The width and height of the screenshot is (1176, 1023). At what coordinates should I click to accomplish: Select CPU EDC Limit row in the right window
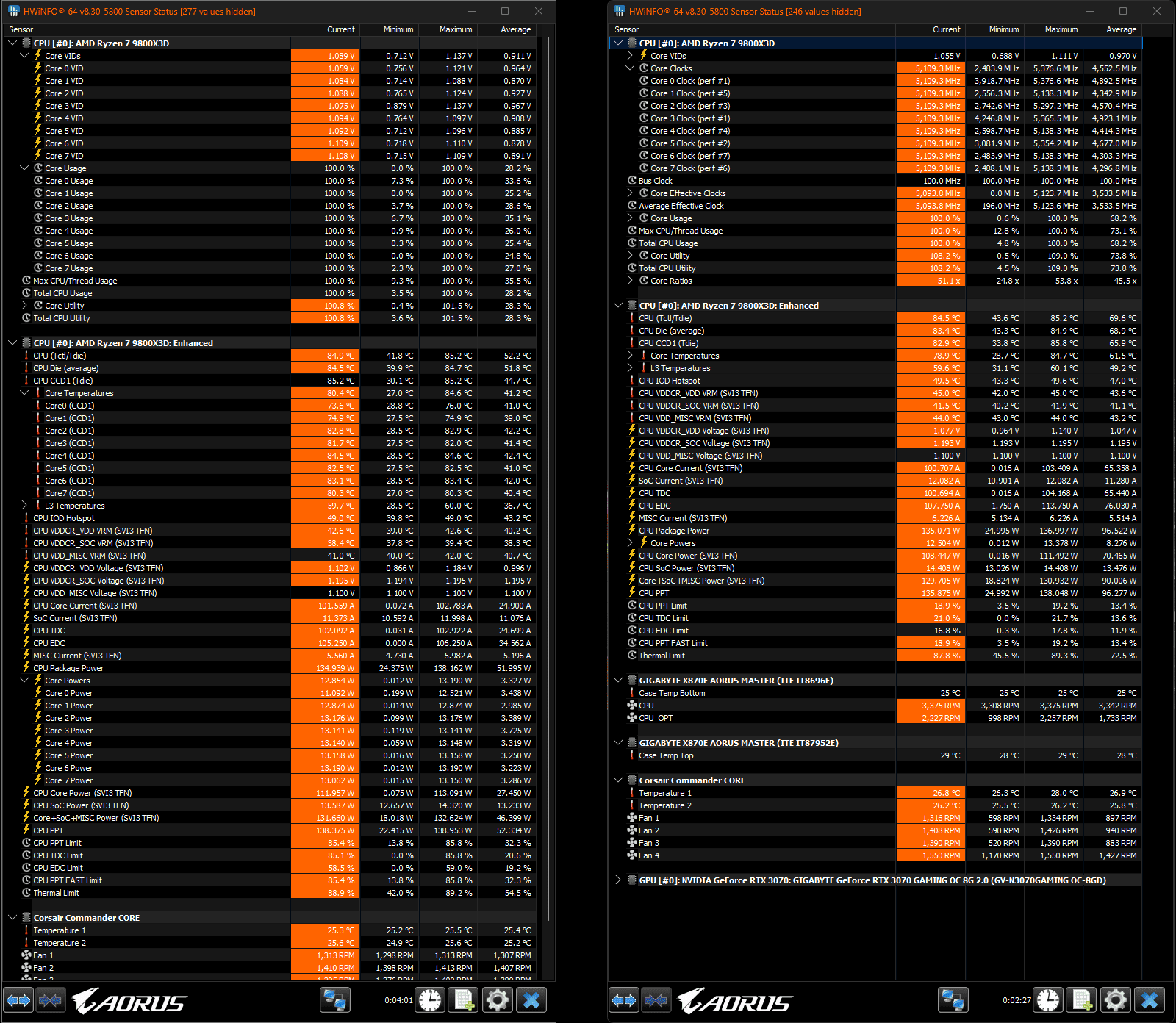pyautogui.click(x=875, y=631)
